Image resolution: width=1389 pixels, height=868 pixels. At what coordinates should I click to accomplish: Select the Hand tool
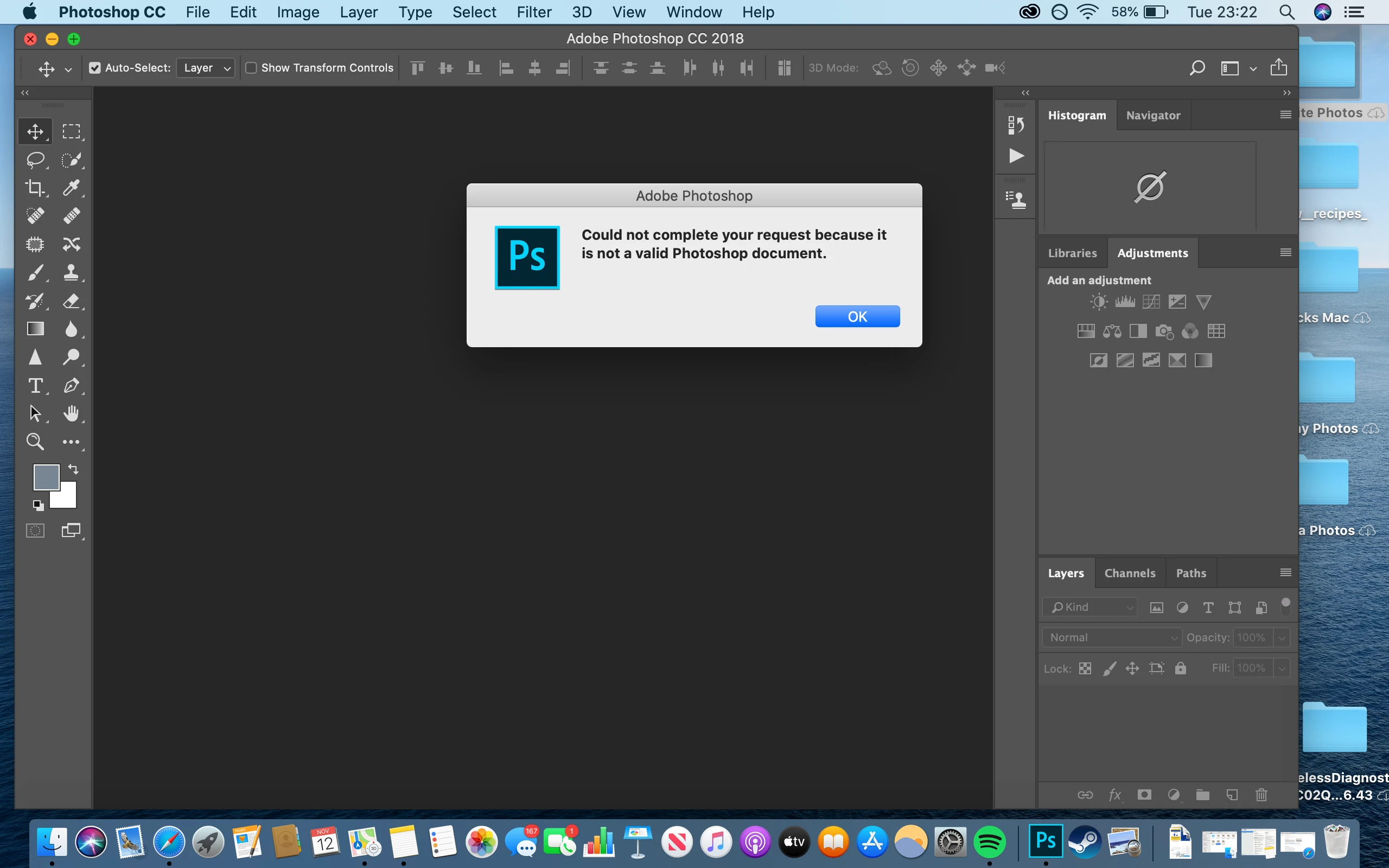71,414
